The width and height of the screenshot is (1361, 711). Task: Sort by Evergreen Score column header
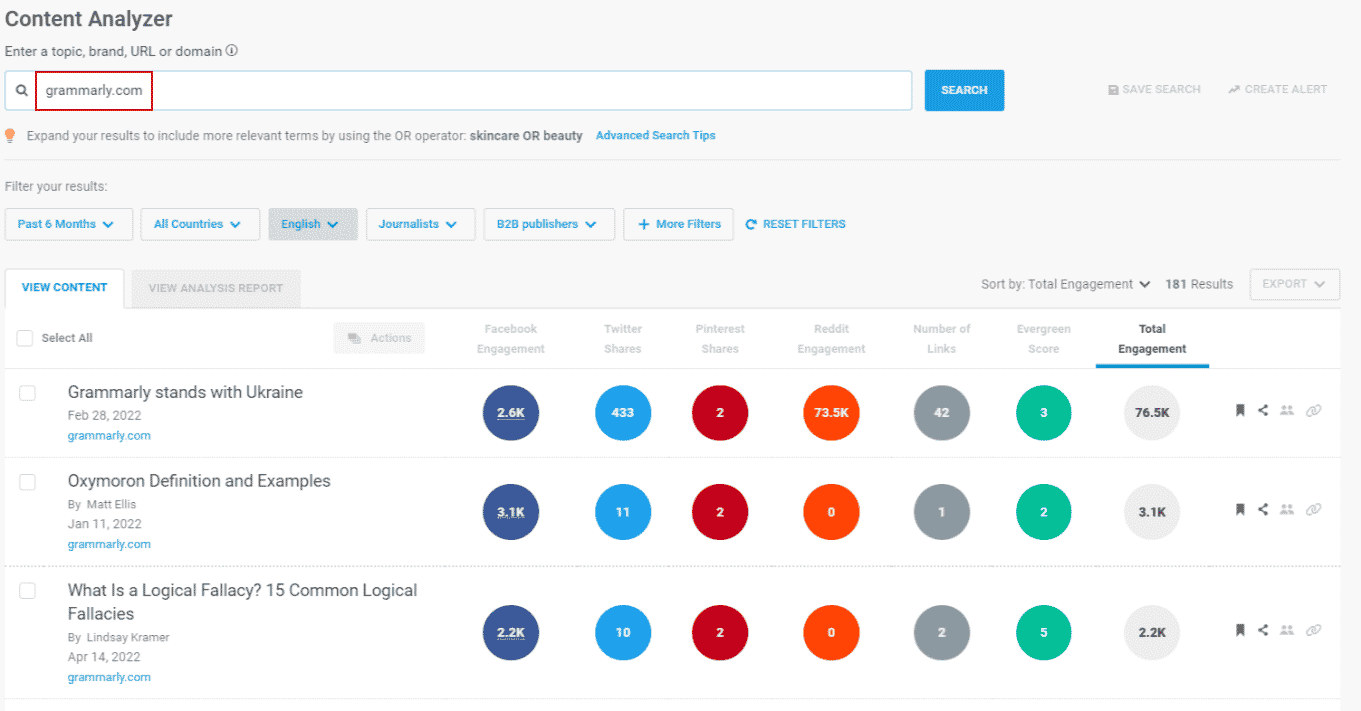[x=1044, y=339]
